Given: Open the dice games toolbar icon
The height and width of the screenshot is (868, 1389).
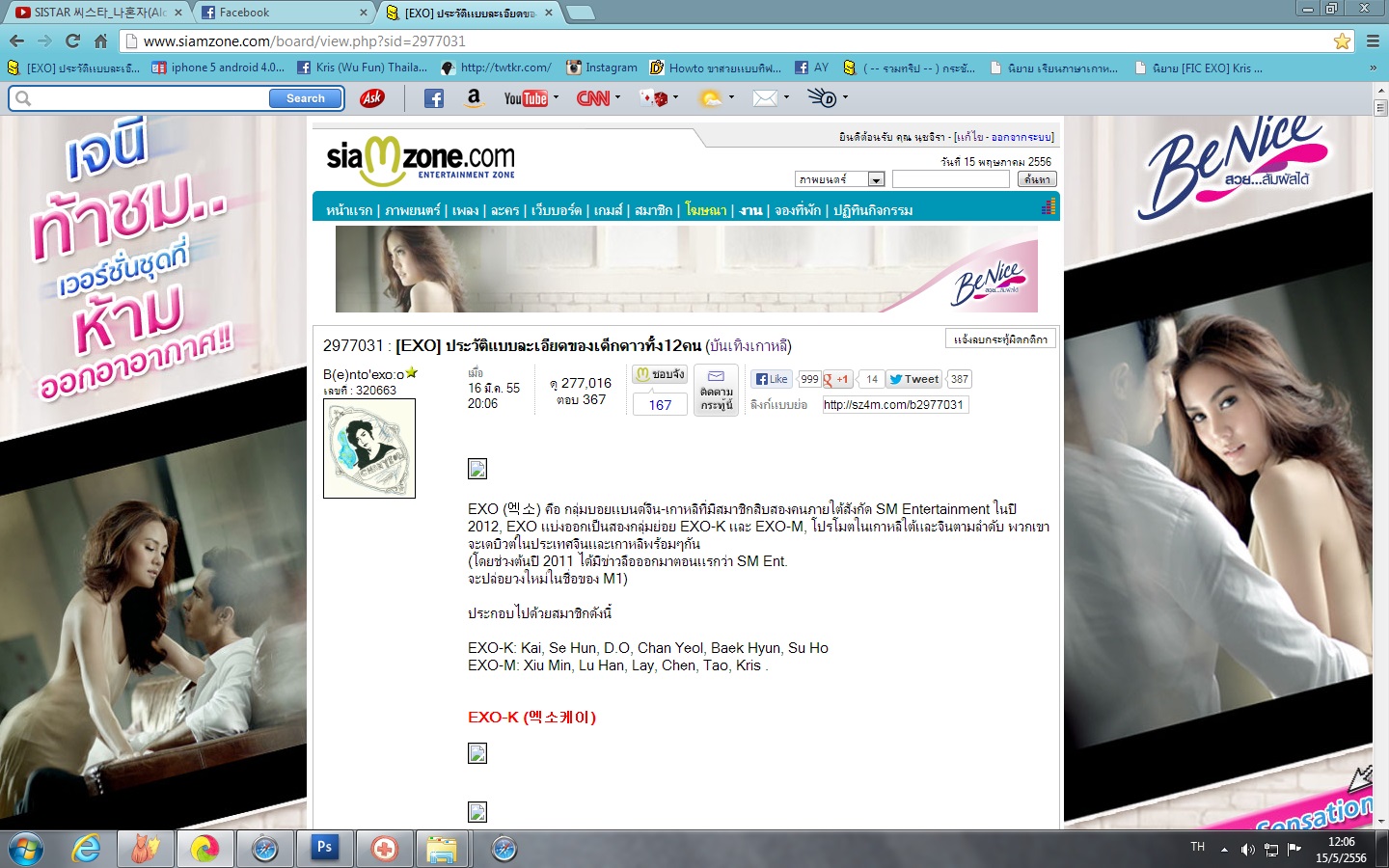Looking at the screenshot, I should tap(654, 97).
